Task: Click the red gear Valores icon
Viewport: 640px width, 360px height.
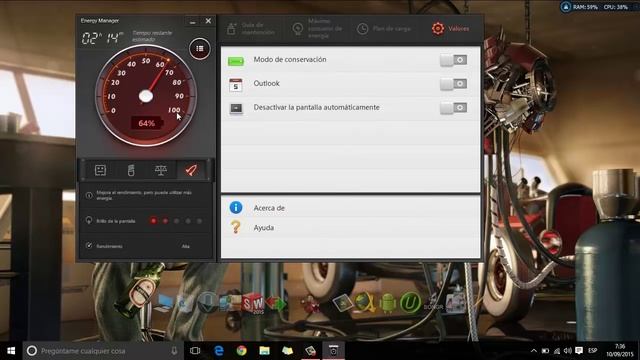Action: (x=438, y=29)
